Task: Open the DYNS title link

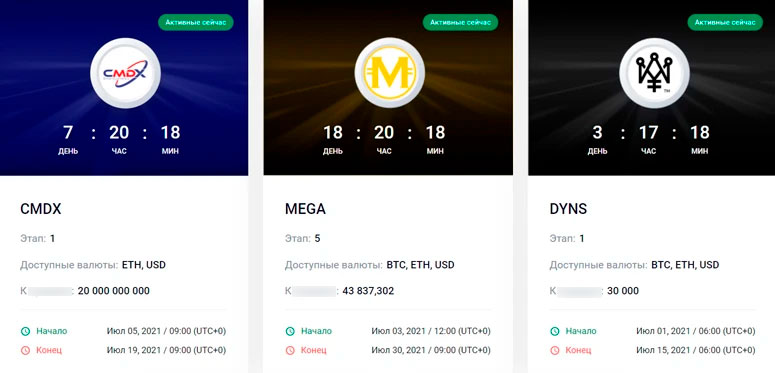Action: point(568,209)
